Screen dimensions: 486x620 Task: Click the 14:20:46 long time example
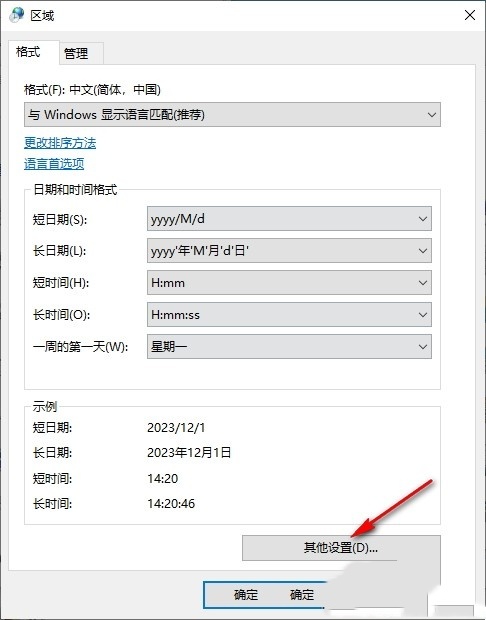171,504
